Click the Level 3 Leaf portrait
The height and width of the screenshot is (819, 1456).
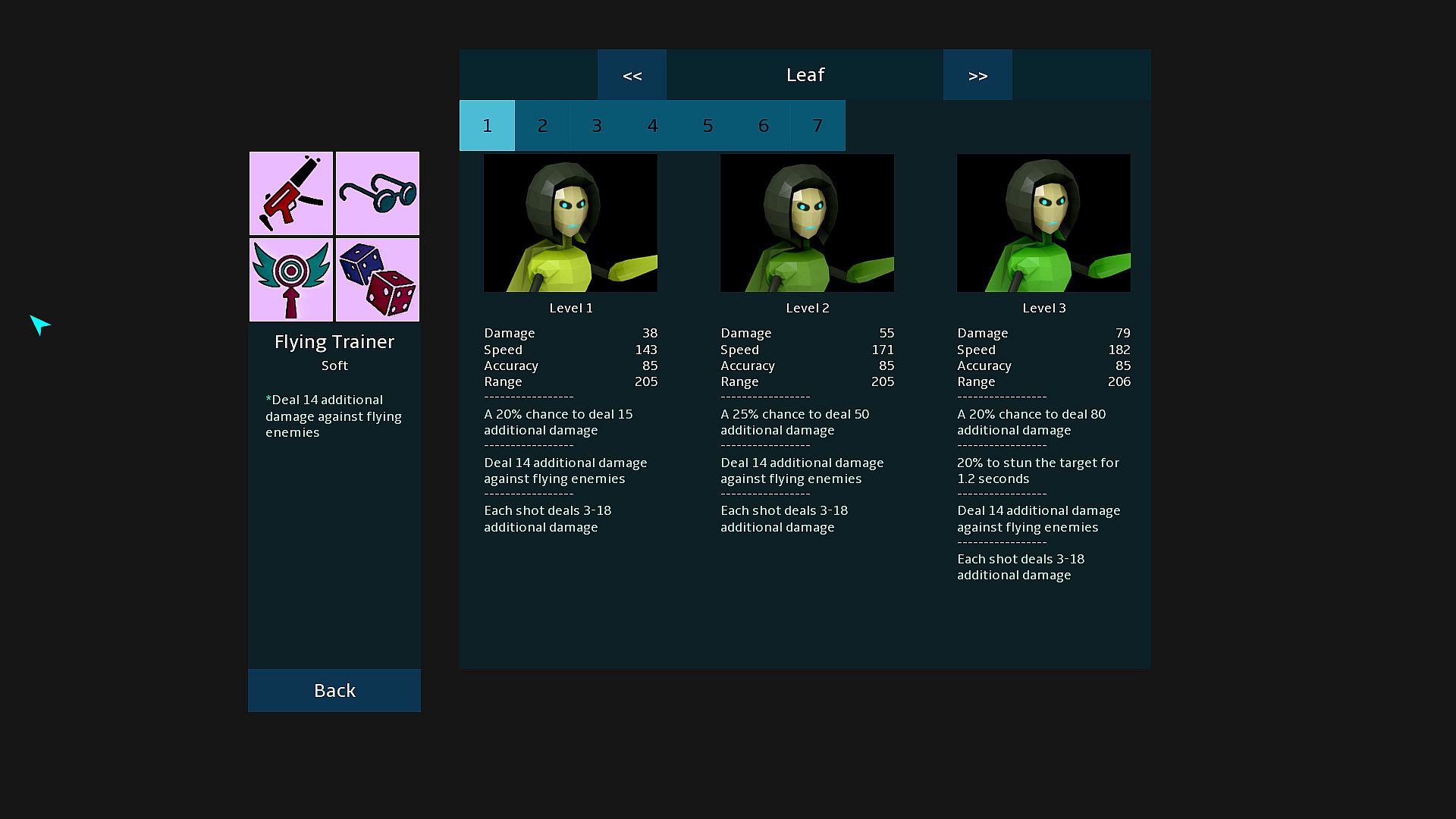point(1043,223)
